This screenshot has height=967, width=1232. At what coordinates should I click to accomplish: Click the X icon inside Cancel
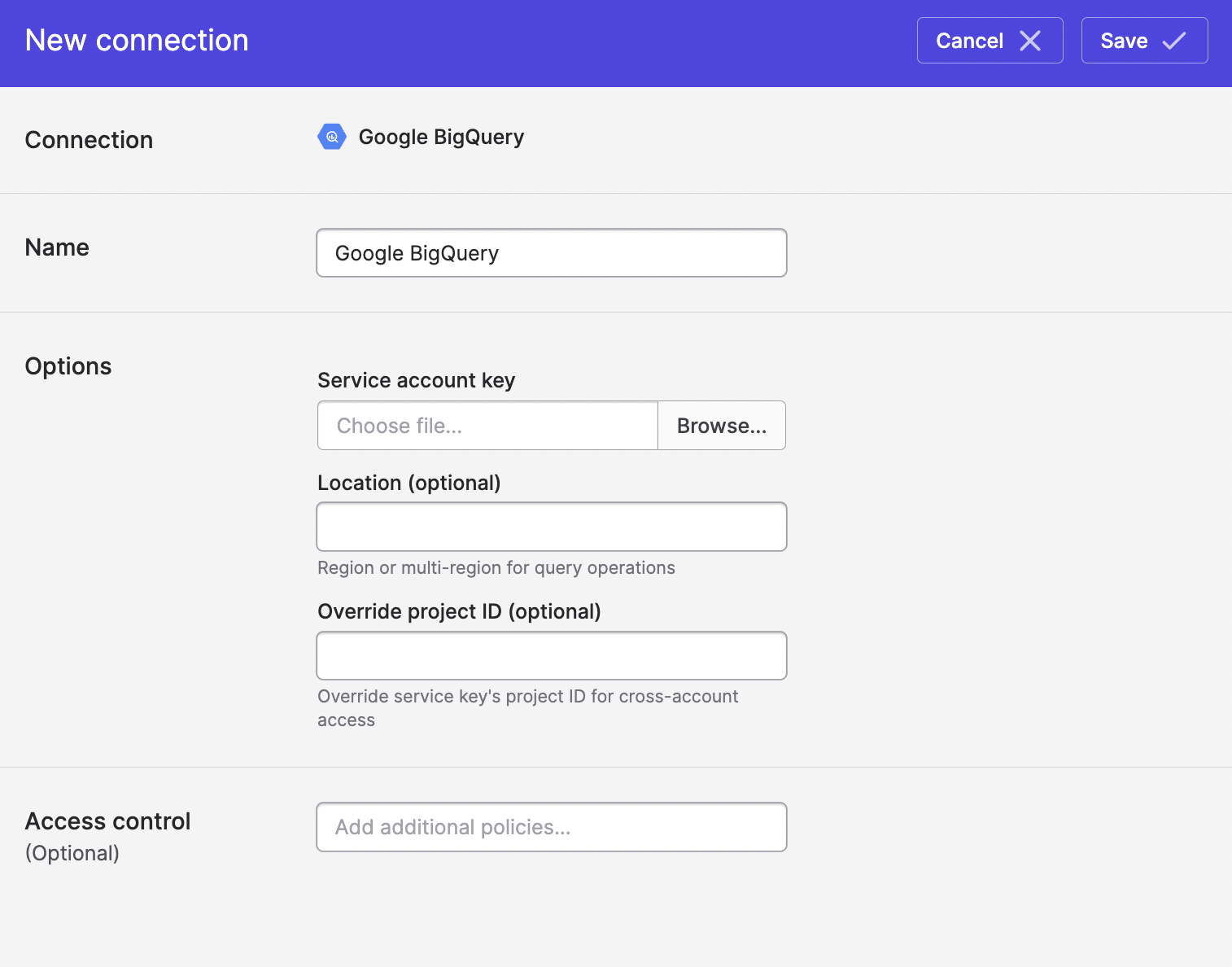[x=1030, y=41]
